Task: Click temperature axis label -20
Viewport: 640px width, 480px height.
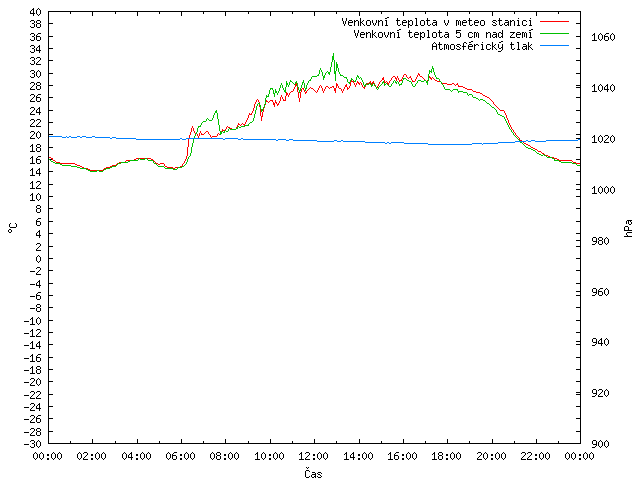Action: pos(33,382)
